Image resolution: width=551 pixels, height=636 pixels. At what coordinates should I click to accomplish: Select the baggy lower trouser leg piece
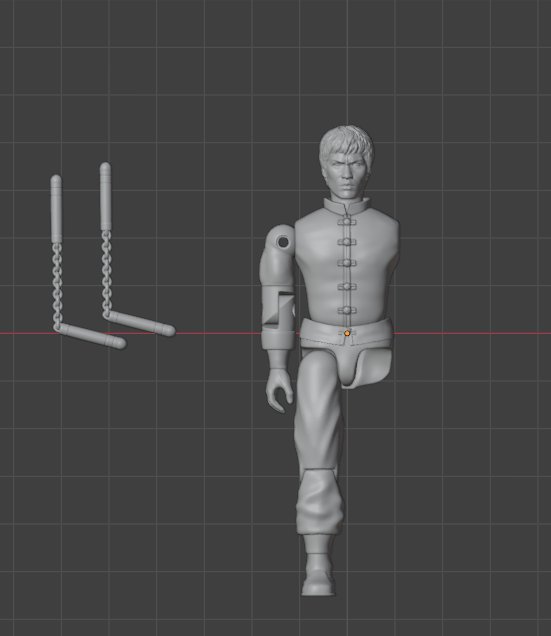click(x=320, y=502)
